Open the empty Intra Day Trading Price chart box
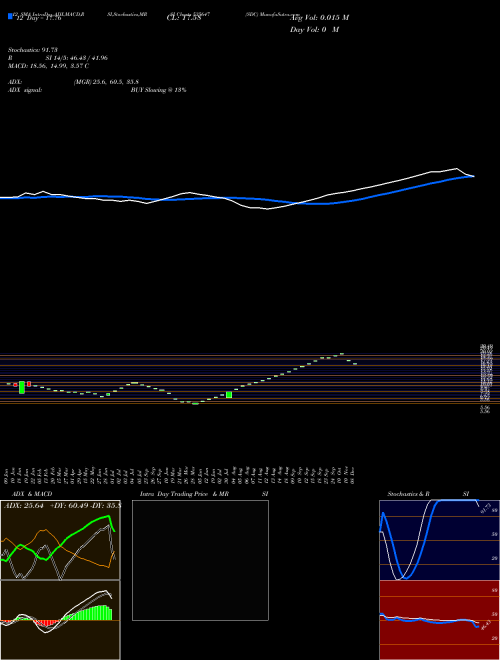 (200, 560)
